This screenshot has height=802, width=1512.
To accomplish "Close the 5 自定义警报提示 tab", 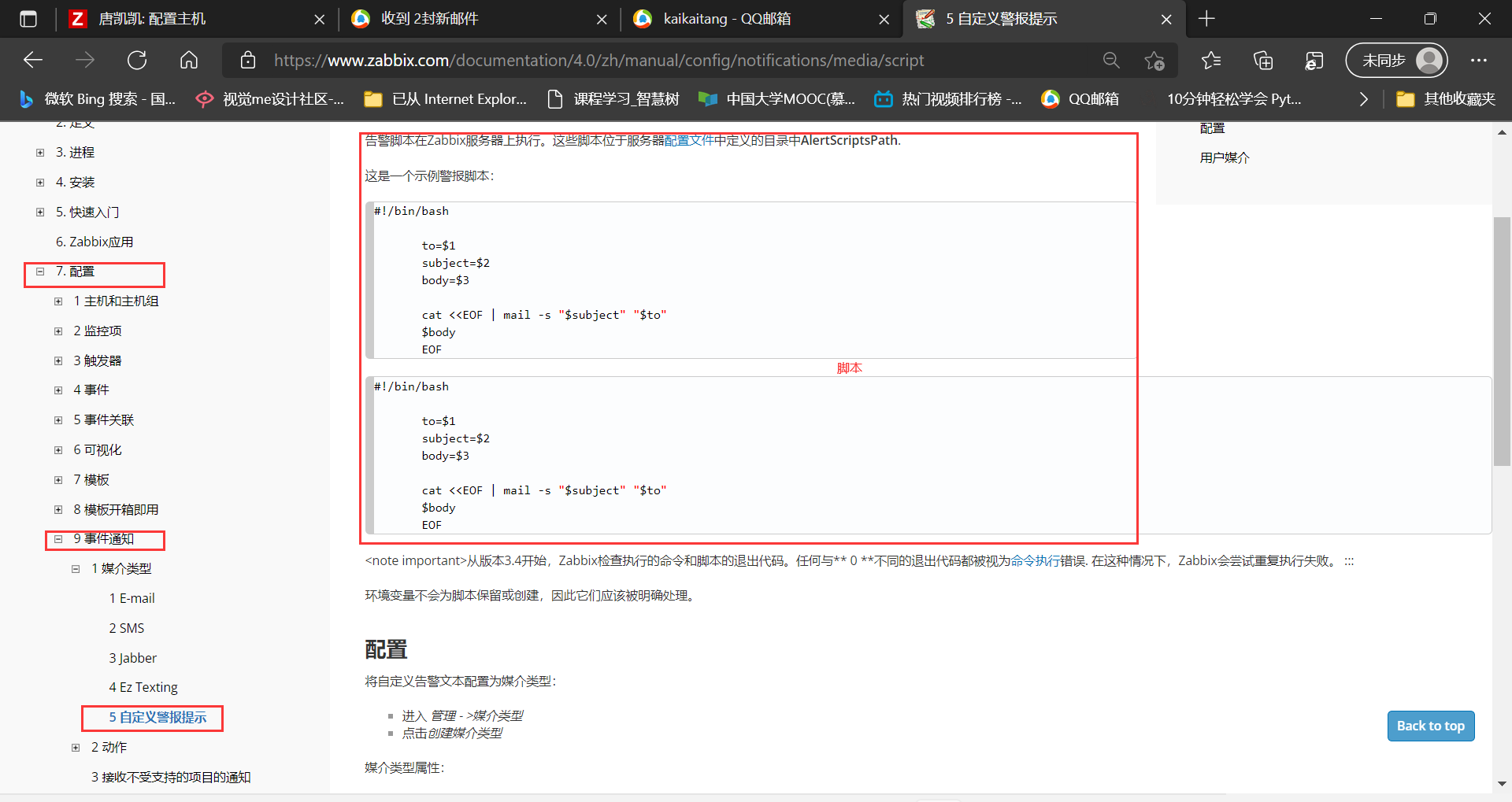I will tap(1166, 19).
